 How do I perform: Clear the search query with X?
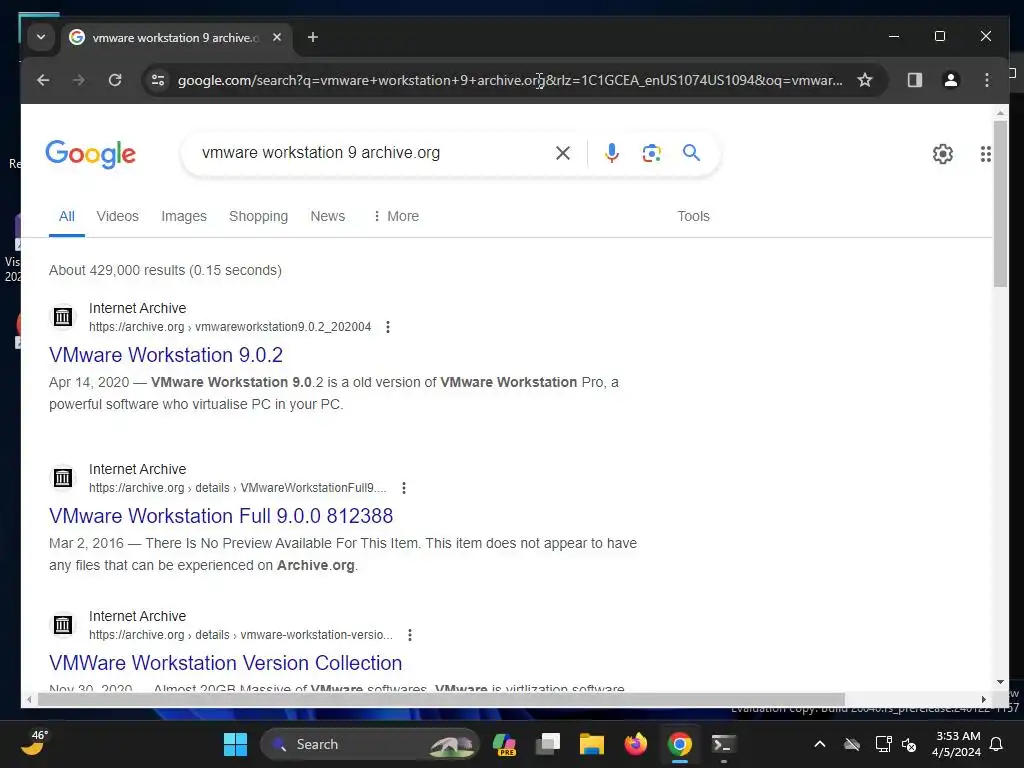click(562, 153)
